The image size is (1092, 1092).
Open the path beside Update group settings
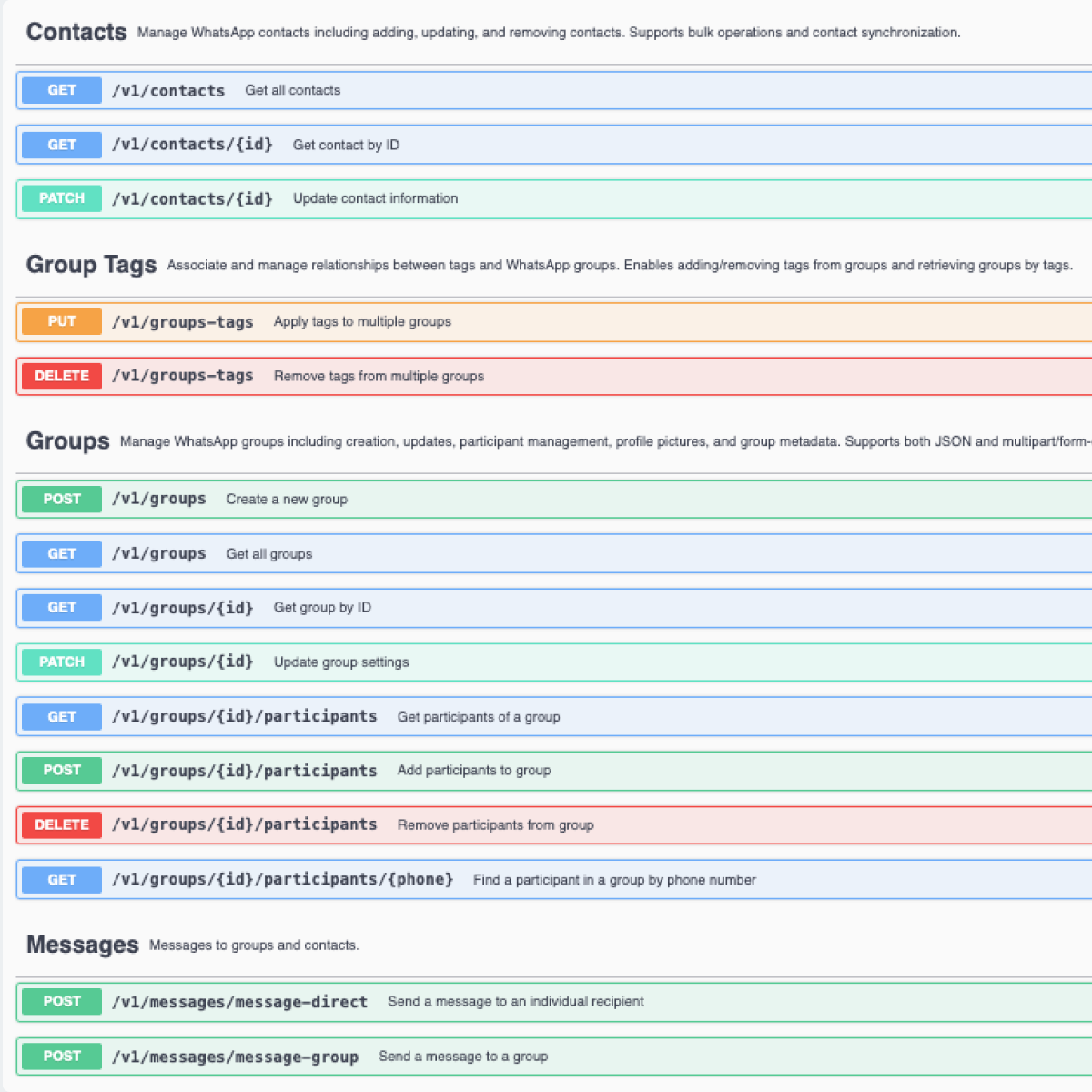click(x=183, y=662)
